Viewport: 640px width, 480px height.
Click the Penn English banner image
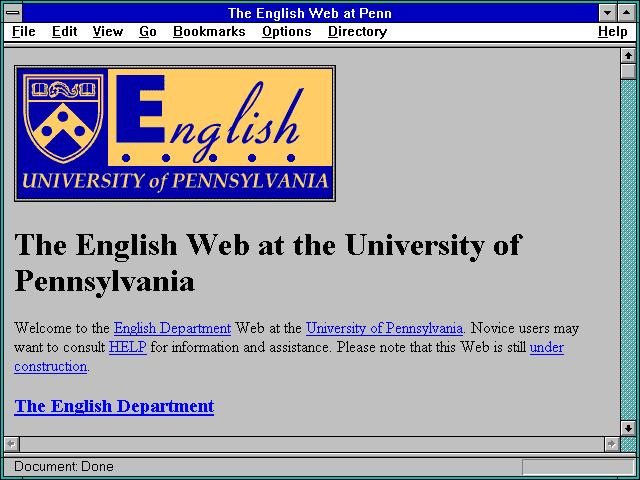[x=175, y=133]
